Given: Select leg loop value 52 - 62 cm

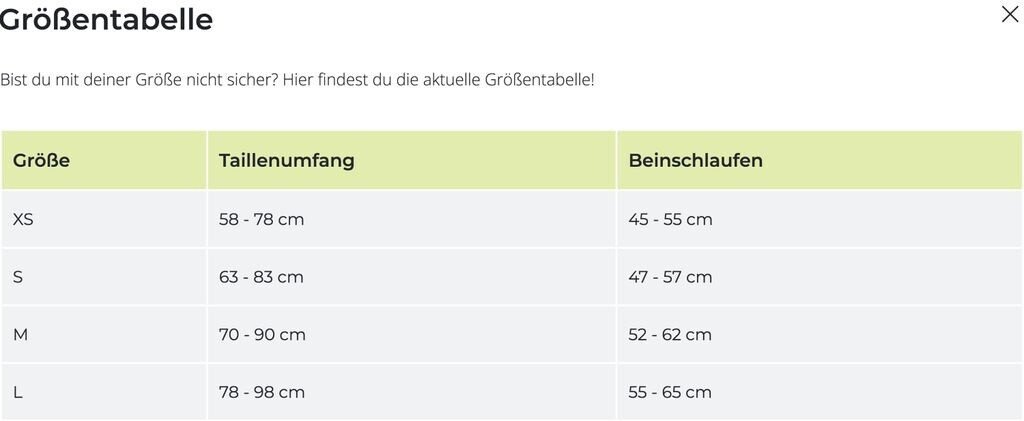Looking at the screenshot, I should [x=670, y=335].
